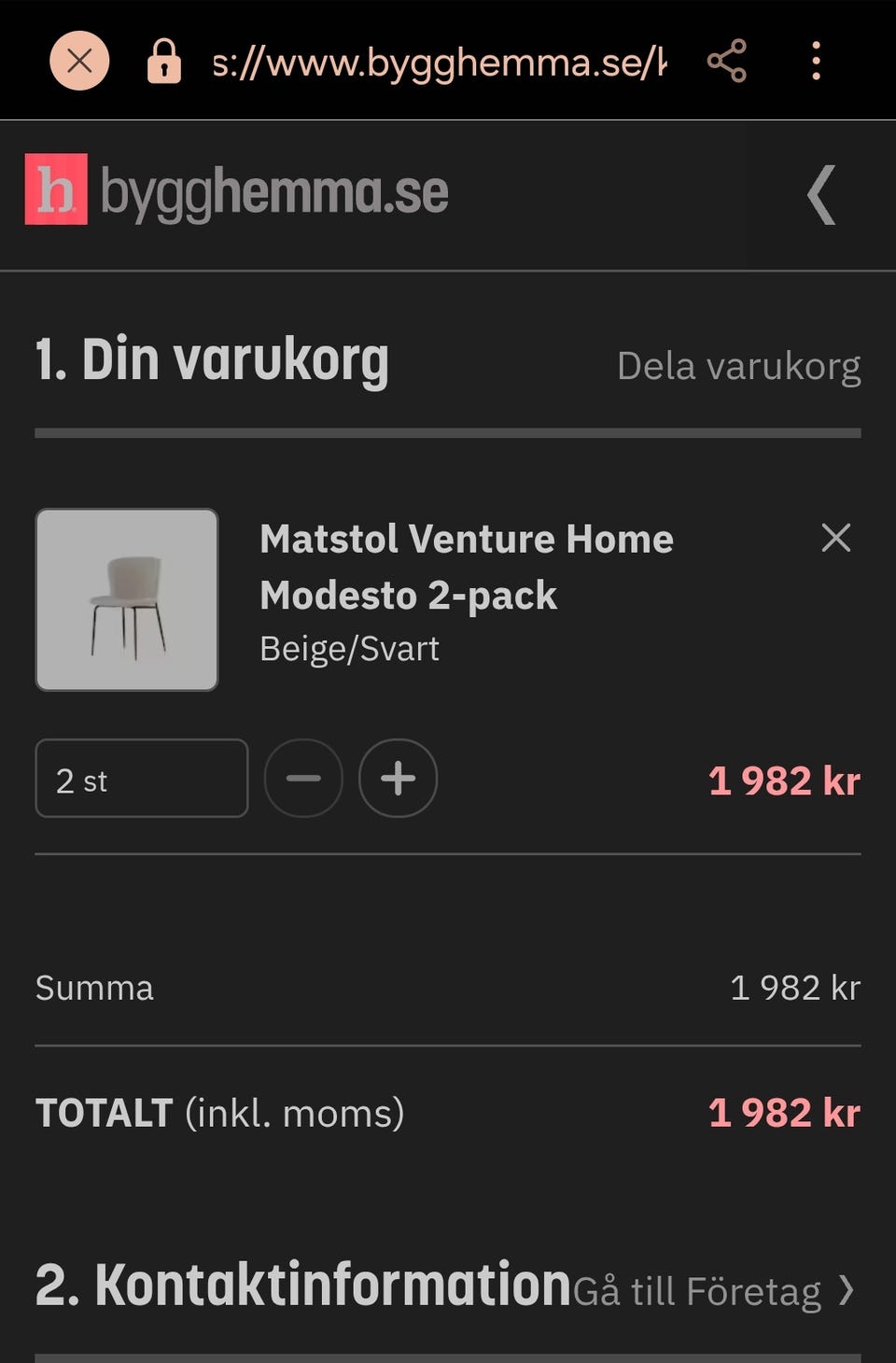Image resolution: width=896 pixels, height=1363 pixels.
Task: Open the browser three-dot menu
Action: point(816,62)
